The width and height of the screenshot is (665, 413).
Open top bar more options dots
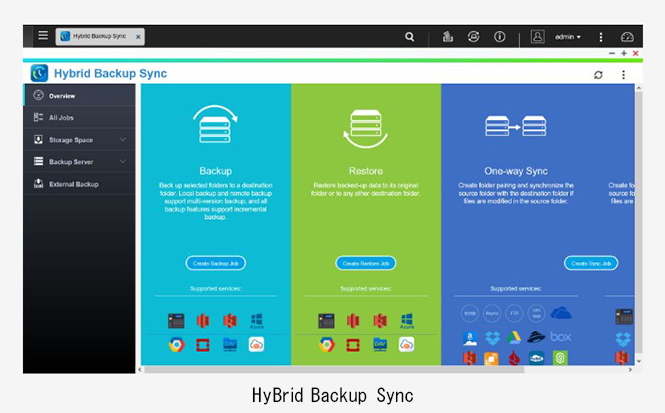[601, 37]
